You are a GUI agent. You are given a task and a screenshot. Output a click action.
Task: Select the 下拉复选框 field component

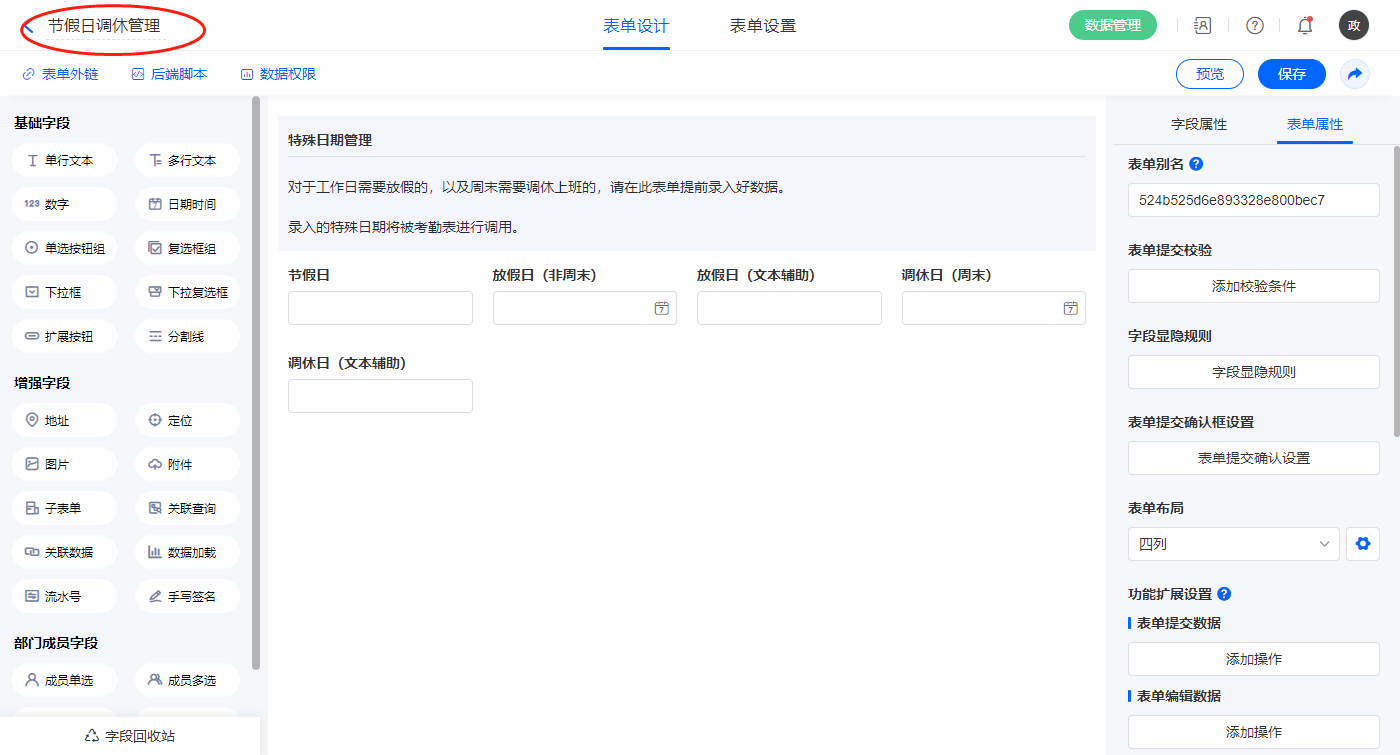click(187, 293)
